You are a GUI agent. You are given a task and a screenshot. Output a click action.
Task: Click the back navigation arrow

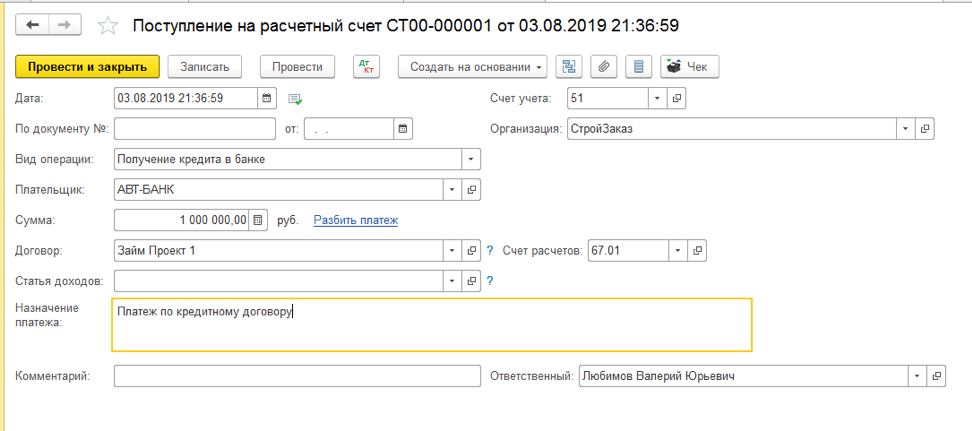pyautogui.click(x=32, y=24)
